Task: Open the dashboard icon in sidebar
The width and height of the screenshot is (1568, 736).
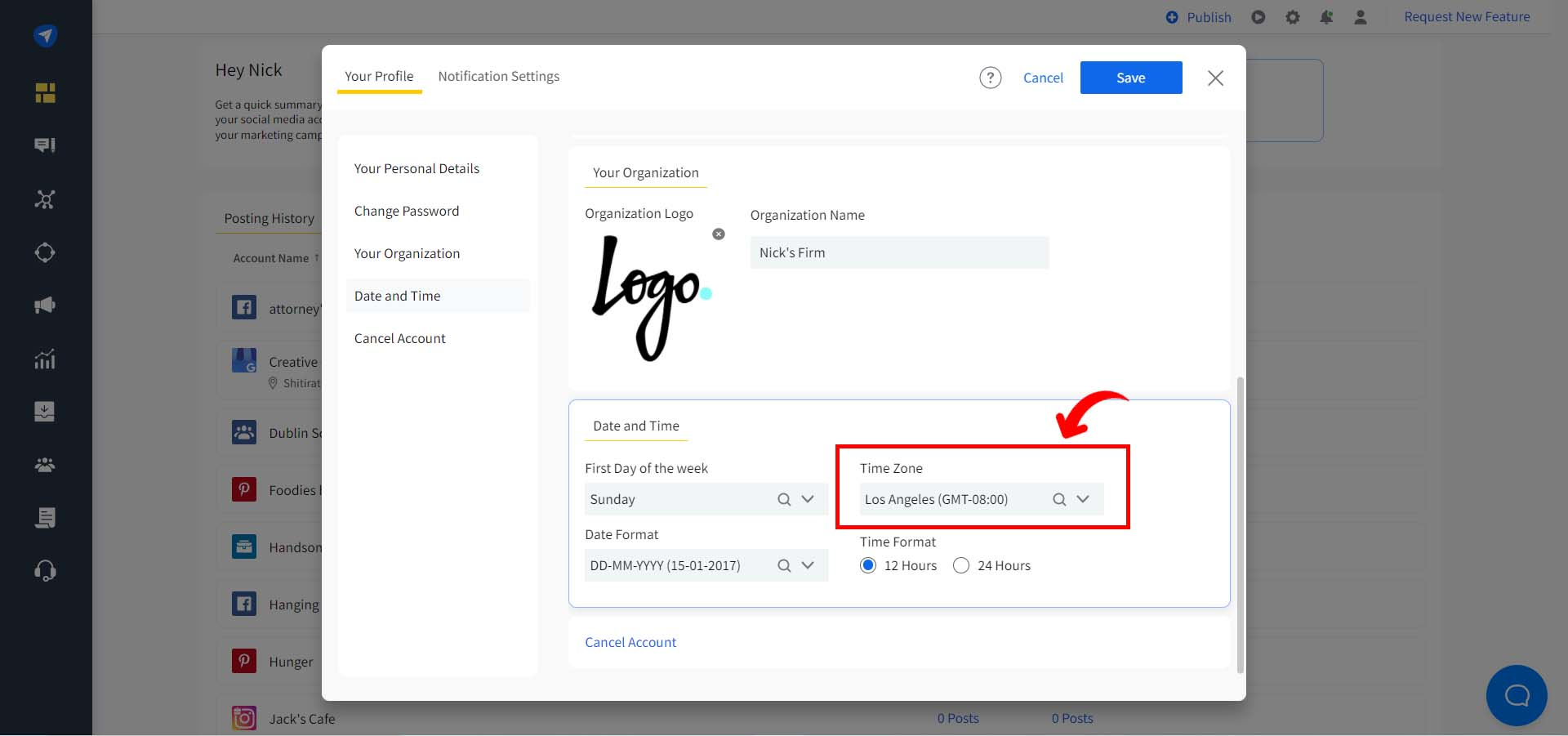Action: pyautogui.click(x=45, y=93)
